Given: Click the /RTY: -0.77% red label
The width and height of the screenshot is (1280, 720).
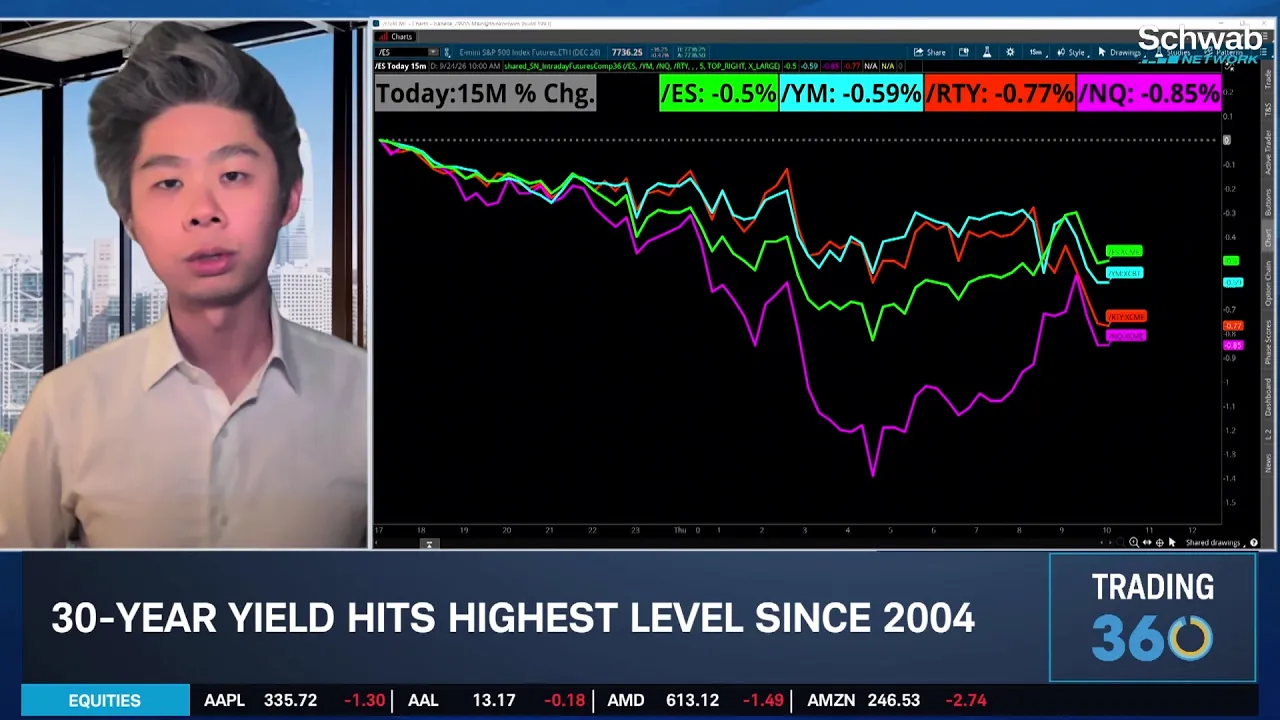Looking at the screenshot, I should 1000,94.
